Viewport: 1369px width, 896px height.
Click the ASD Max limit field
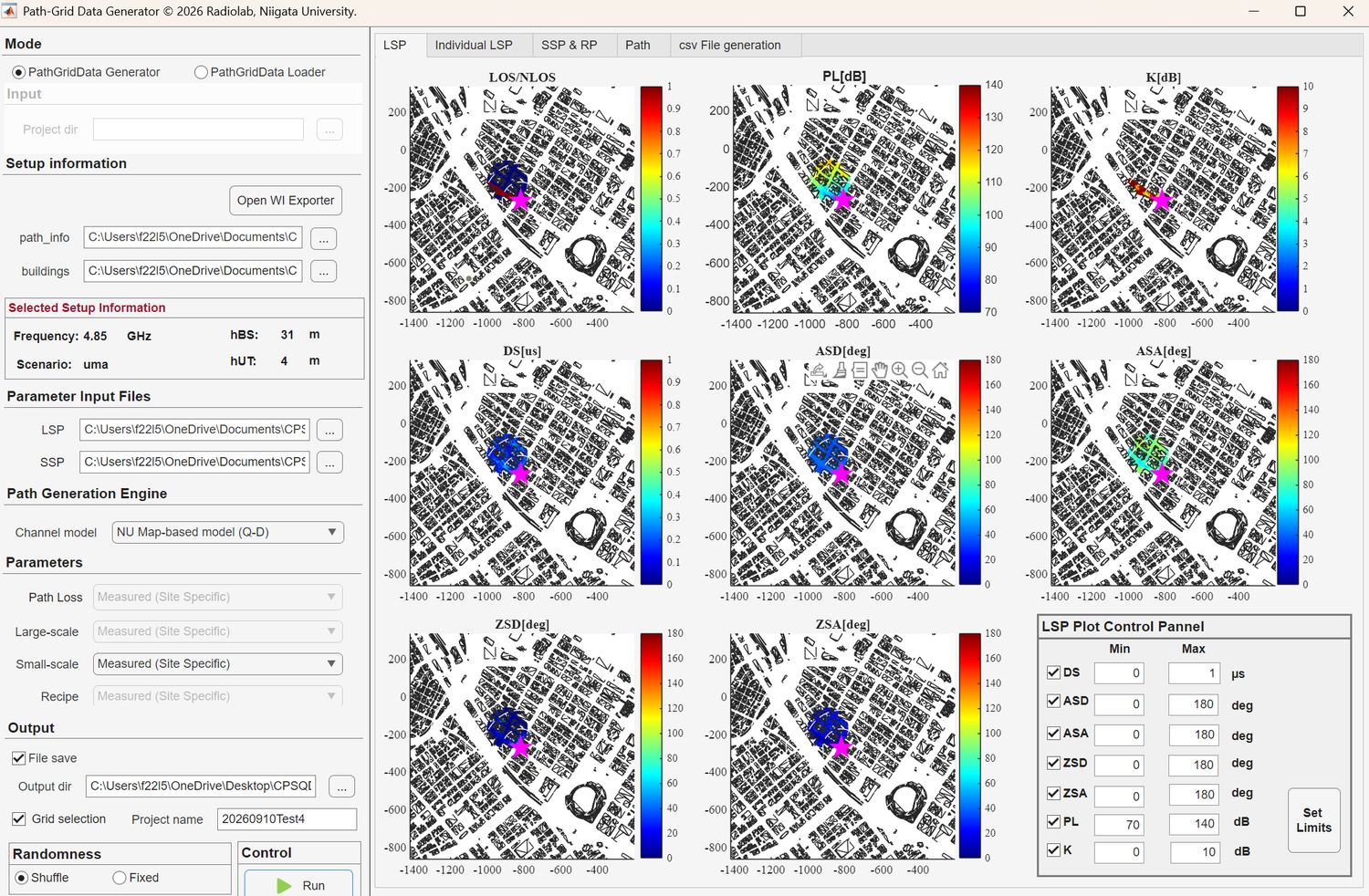tap(1194, 704)
